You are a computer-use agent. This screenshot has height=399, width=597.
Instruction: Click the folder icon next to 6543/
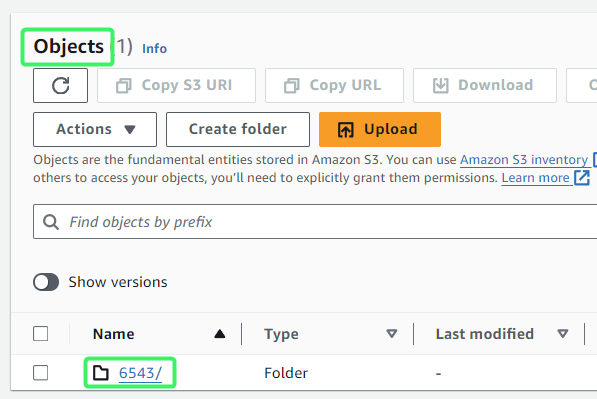(x=101, y=373)
